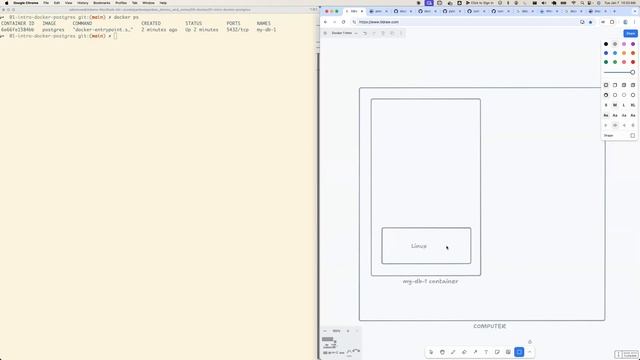
Task: Choose size S
Action: pyautogui.click(x=606, y=105)
